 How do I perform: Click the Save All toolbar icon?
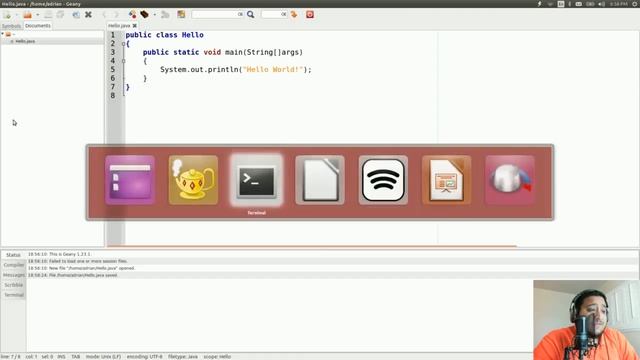click(x=60, y=15)
